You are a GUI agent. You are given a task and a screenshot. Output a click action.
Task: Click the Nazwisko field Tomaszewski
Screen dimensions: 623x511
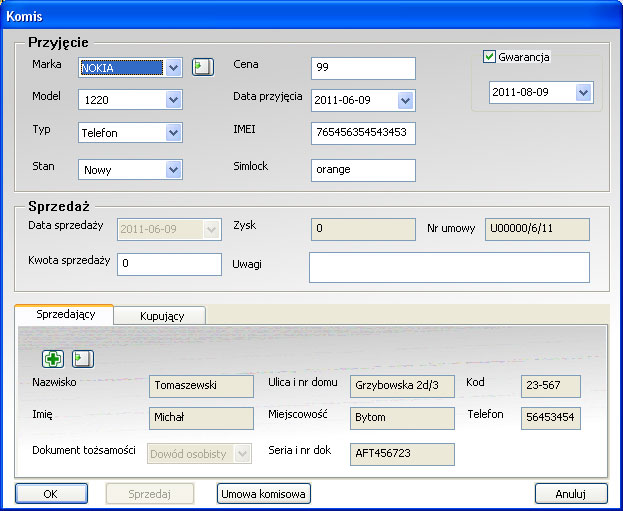[201, 386]
